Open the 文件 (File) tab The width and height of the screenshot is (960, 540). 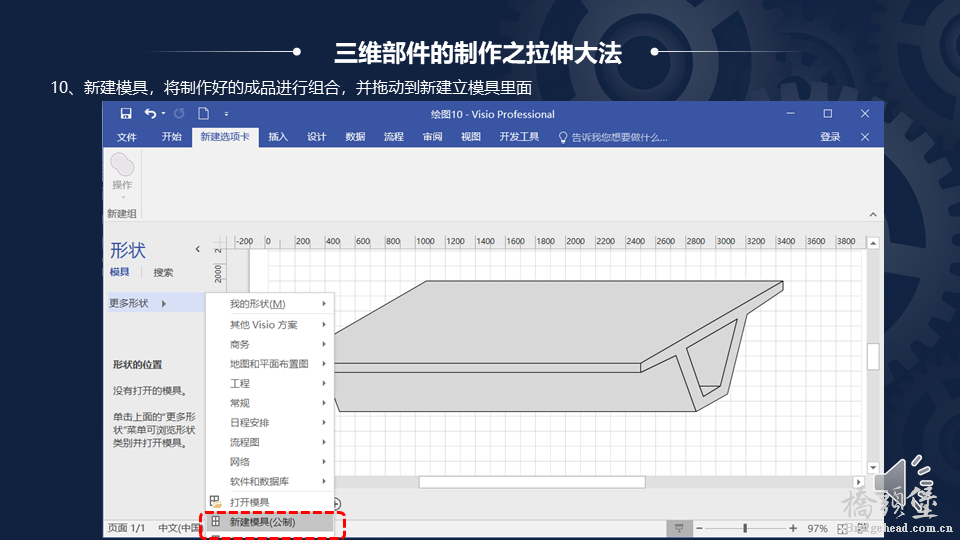[x=127, y=137]
